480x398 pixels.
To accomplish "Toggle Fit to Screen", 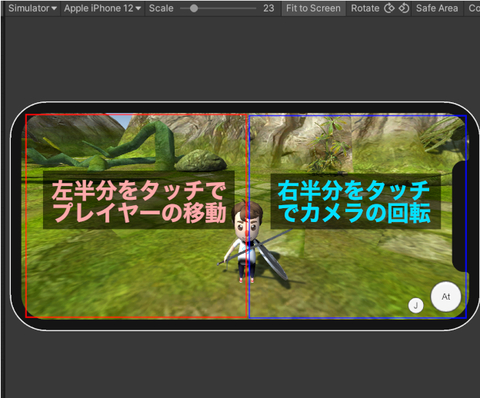I will [x=313, y=8].
